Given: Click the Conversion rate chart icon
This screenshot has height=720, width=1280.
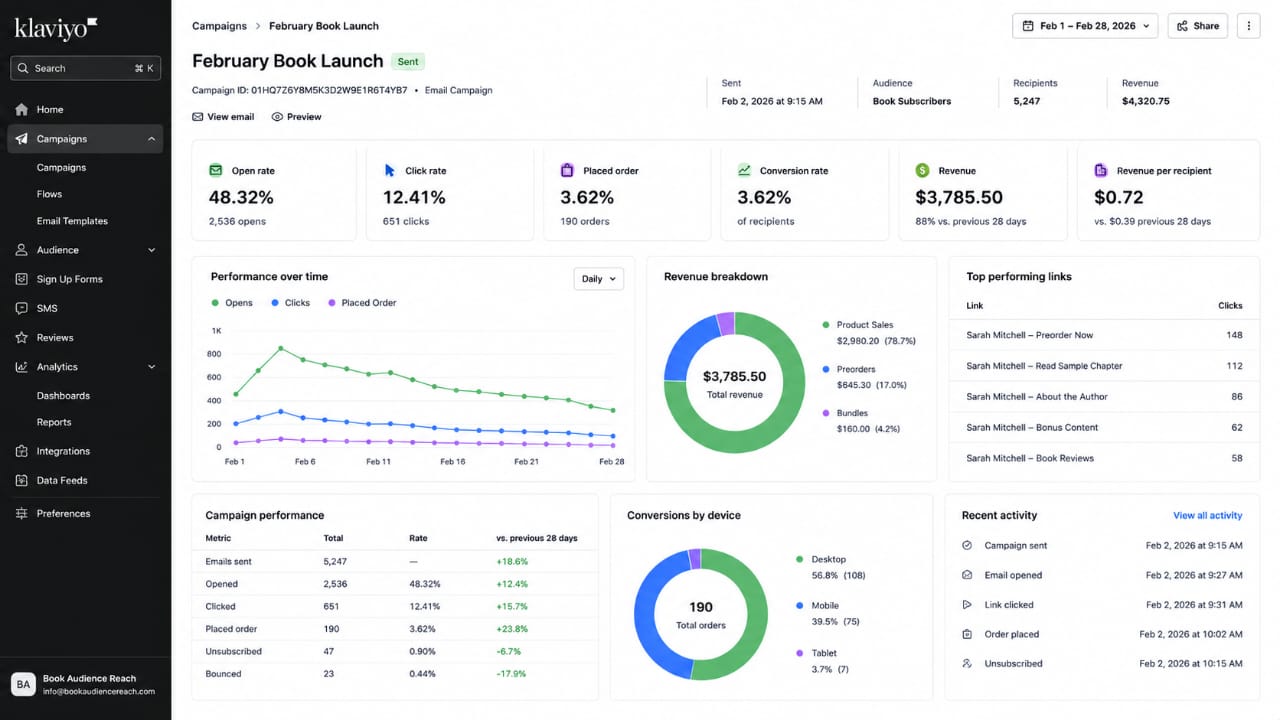Looking at the screenshot, I should tap(744, 171).
